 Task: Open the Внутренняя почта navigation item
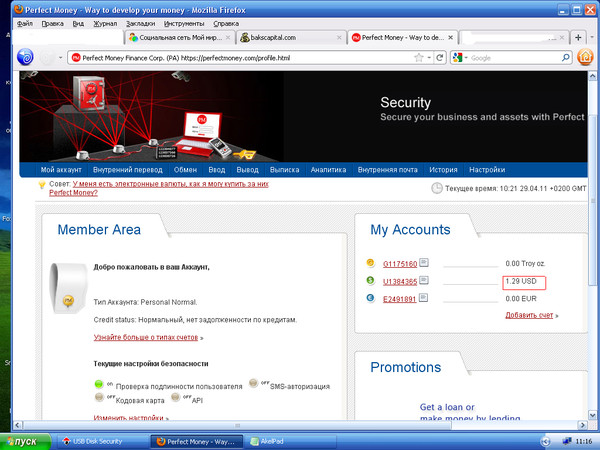click(x=388, y=170)
